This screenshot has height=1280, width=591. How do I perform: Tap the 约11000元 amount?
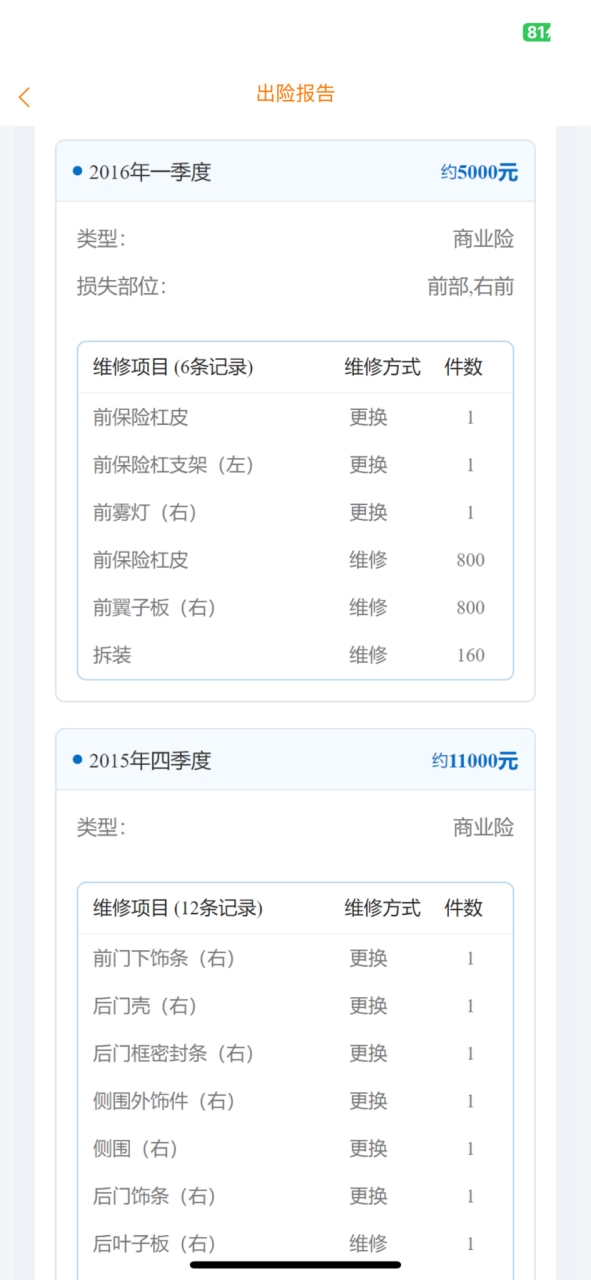pyautogui.click(x=475, y=761)
